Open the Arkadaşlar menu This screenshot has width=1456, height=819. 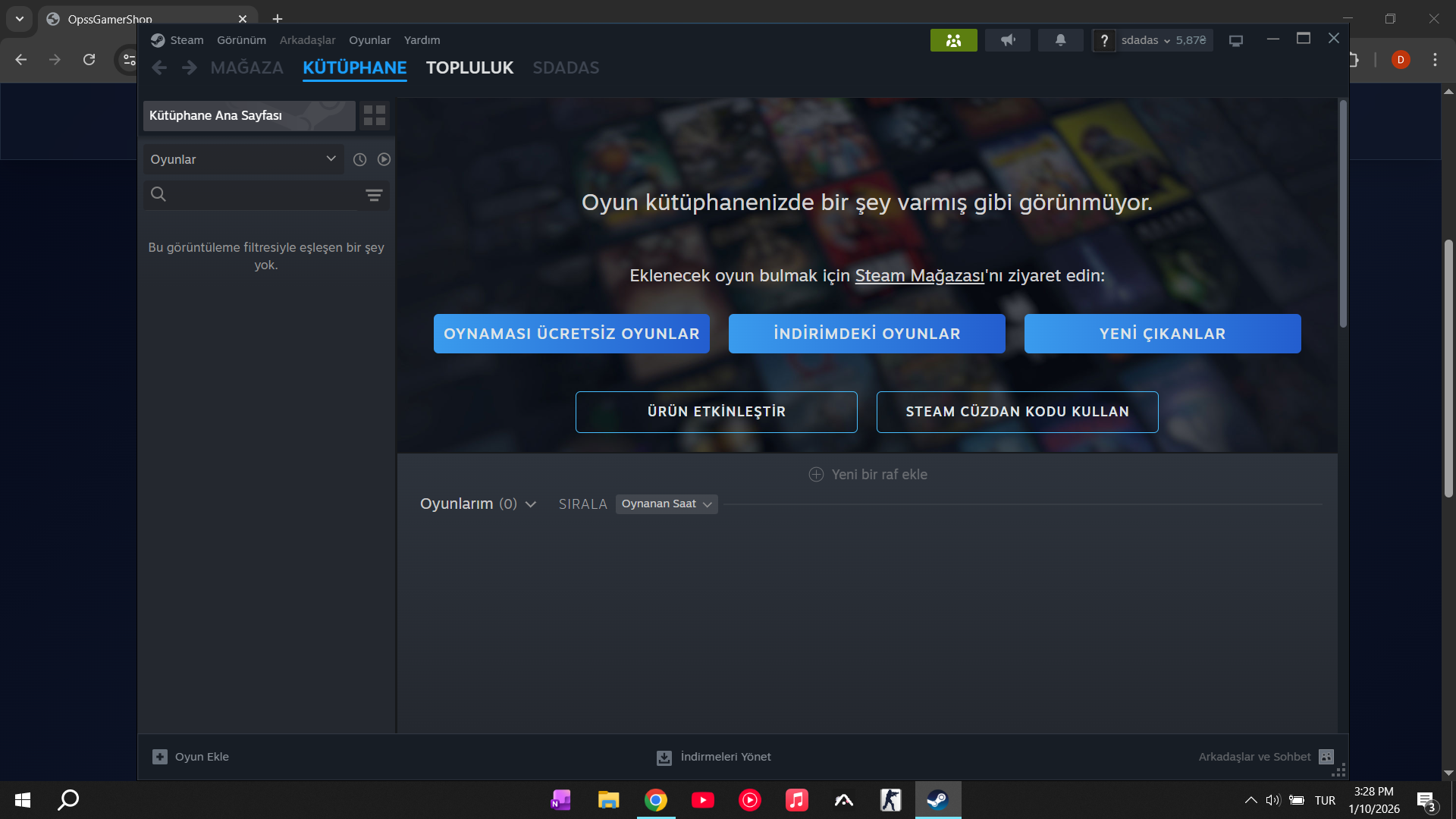(307, 40)
